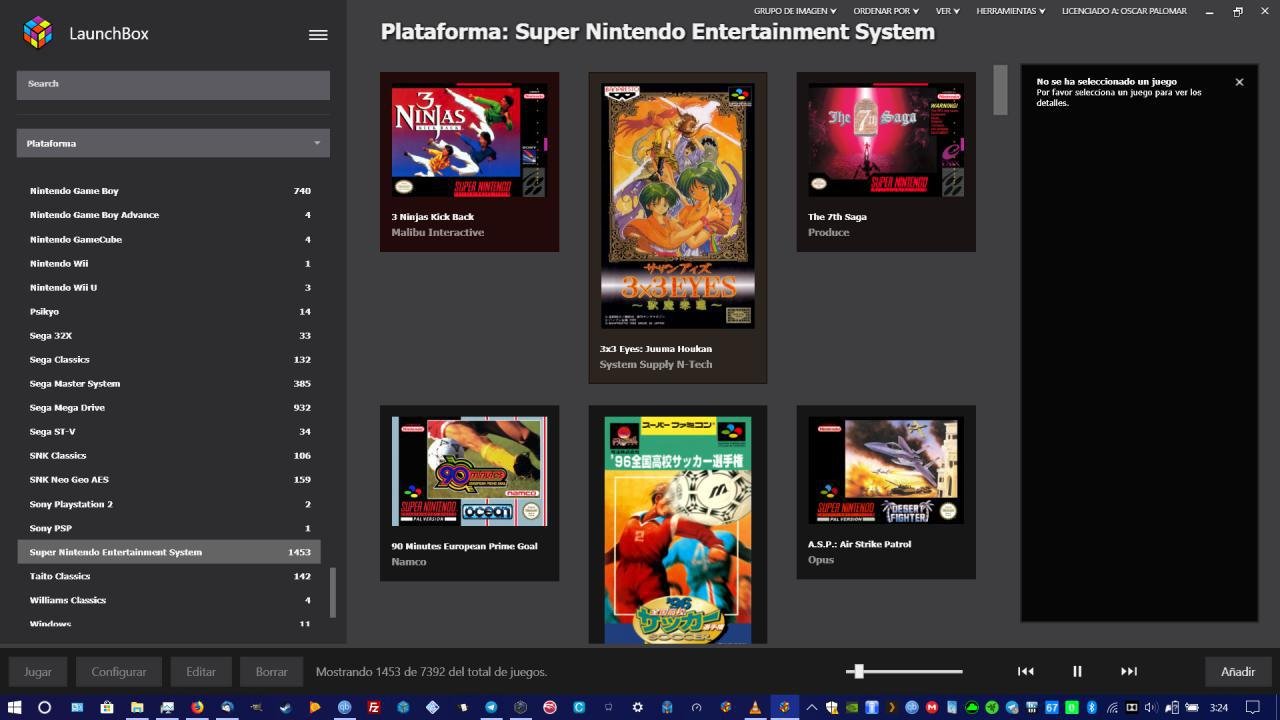Click the LaunchBox logo icon
Image resolution: width=1280 pixels, height=720 pixels.
[38, 33]
